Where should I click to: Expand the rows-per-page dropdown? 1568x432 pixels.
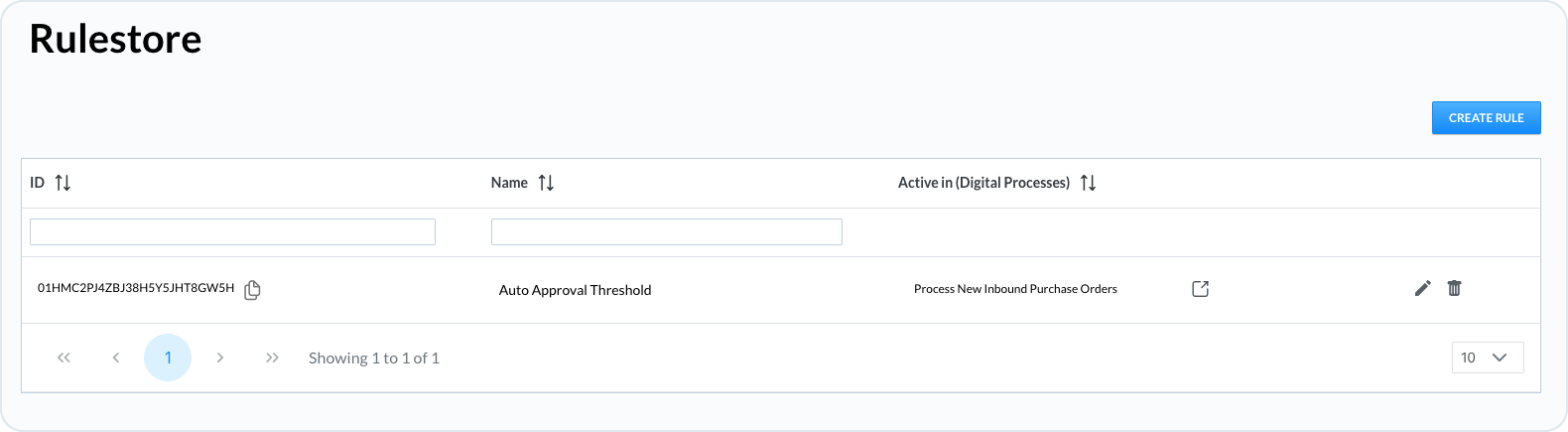pos(1487,358)
